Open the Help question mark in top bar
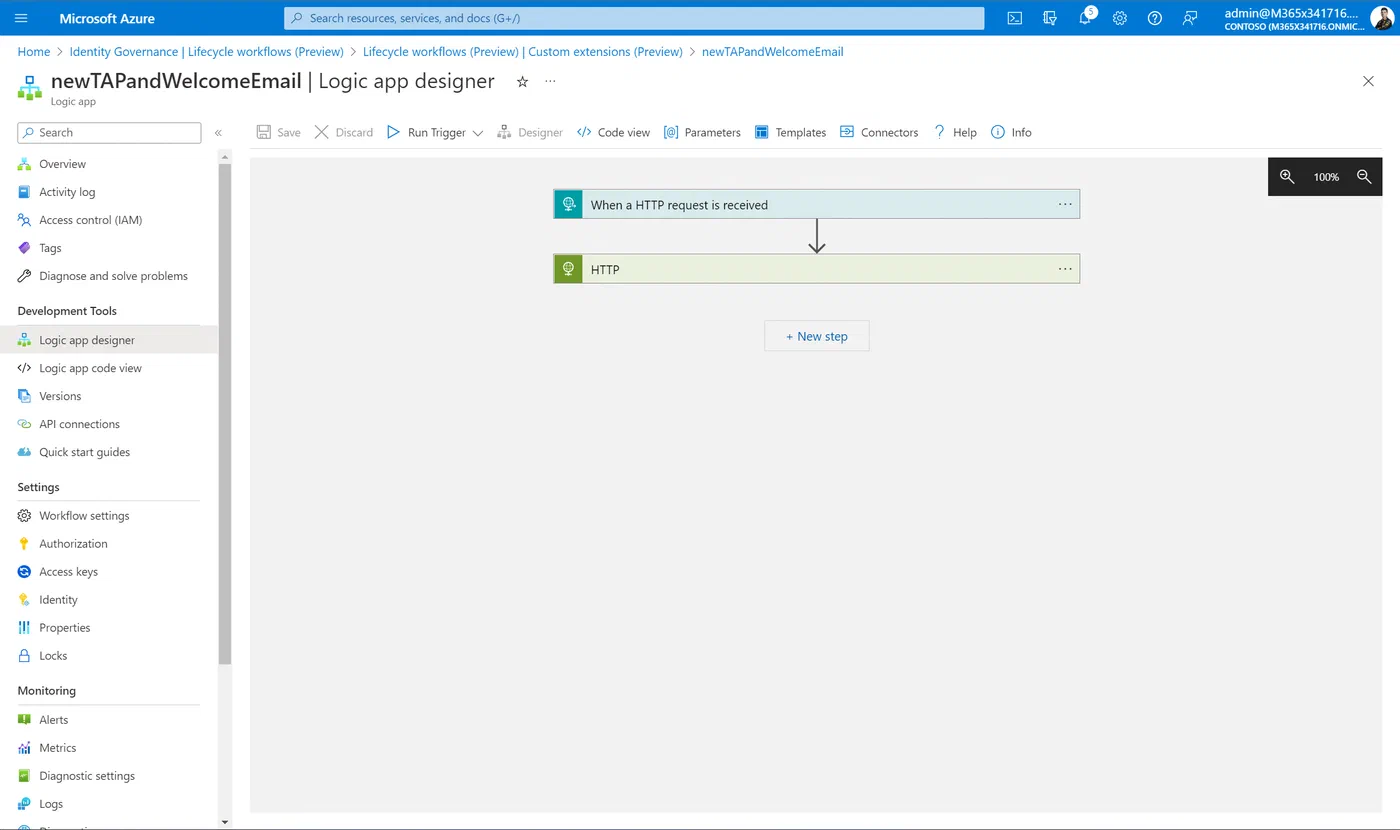1400x830 pixels. pos(1155,18)
